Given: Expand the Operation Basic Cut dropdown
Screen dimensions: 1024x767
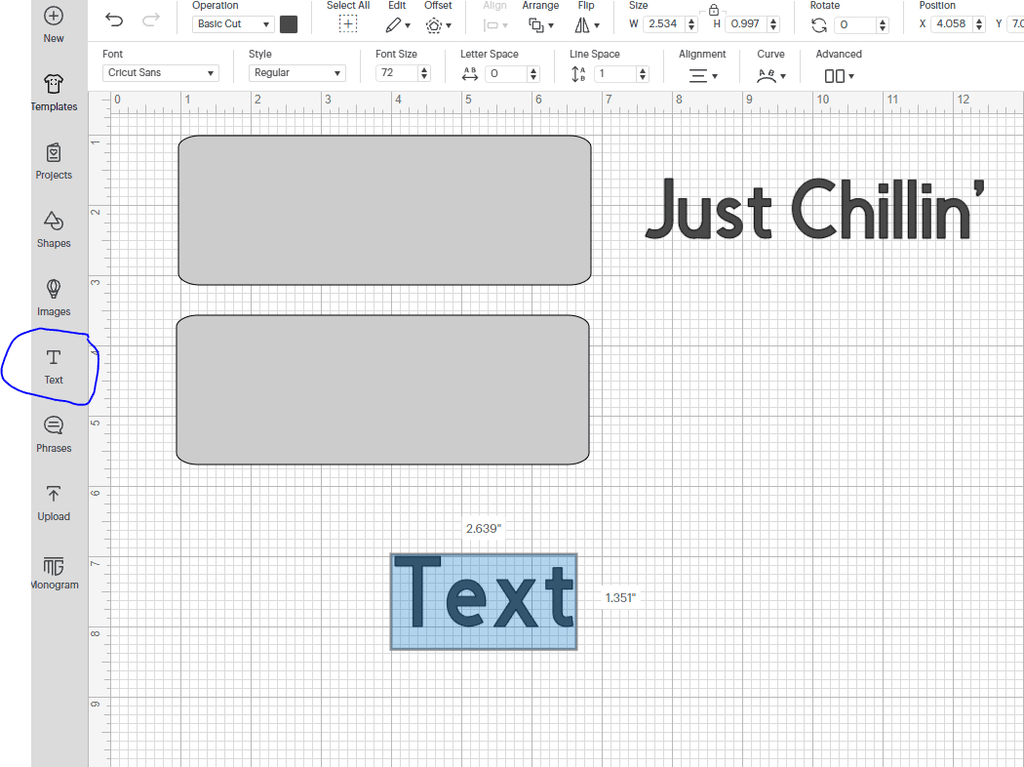Looking at the screenshot, I should click(233, 24).
